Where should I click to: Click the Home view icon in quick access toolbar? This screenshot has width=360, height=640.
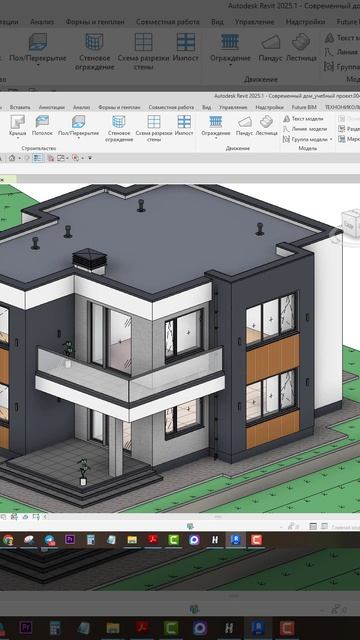pyautogui.click(x=12, y=158)
